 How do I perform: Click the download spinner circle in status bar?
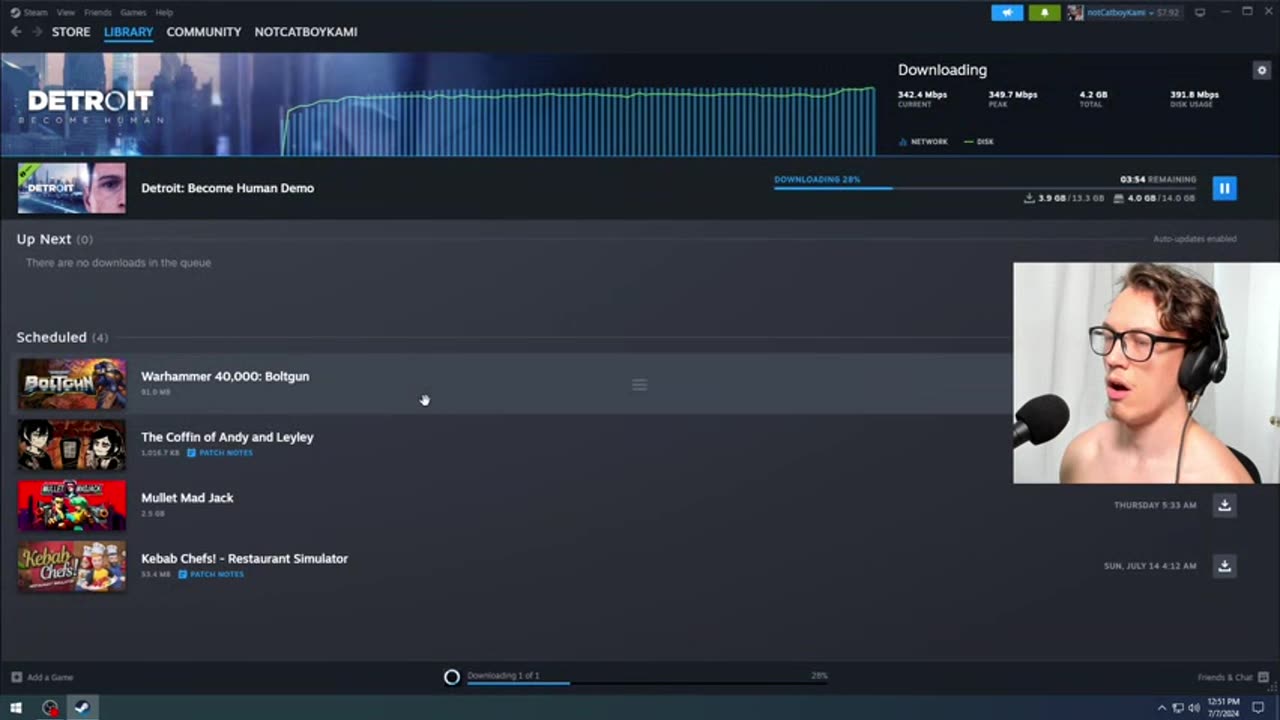tap(452, 677)
